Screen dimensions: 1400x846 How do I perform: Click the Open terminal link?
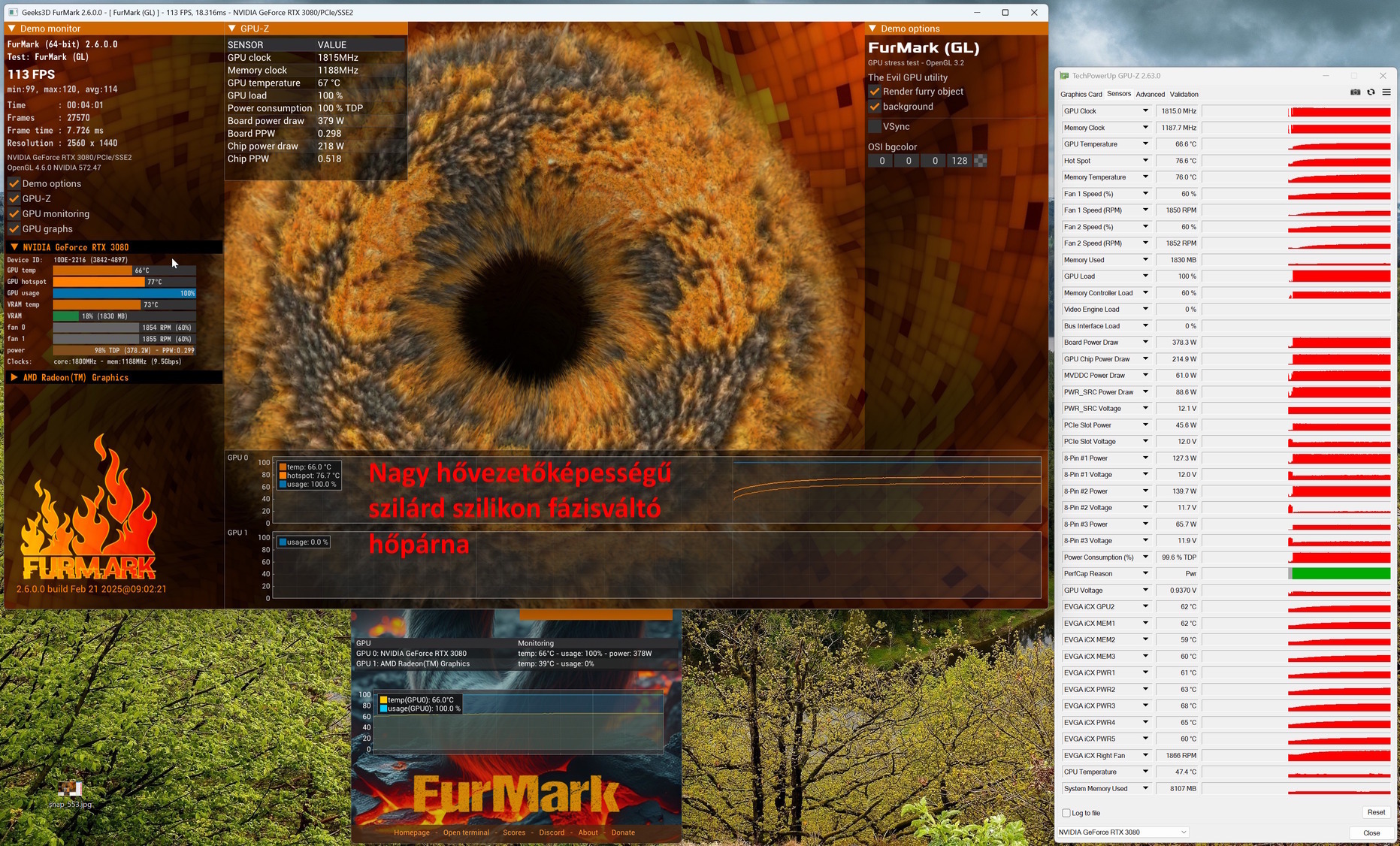(x=466, y=832)
